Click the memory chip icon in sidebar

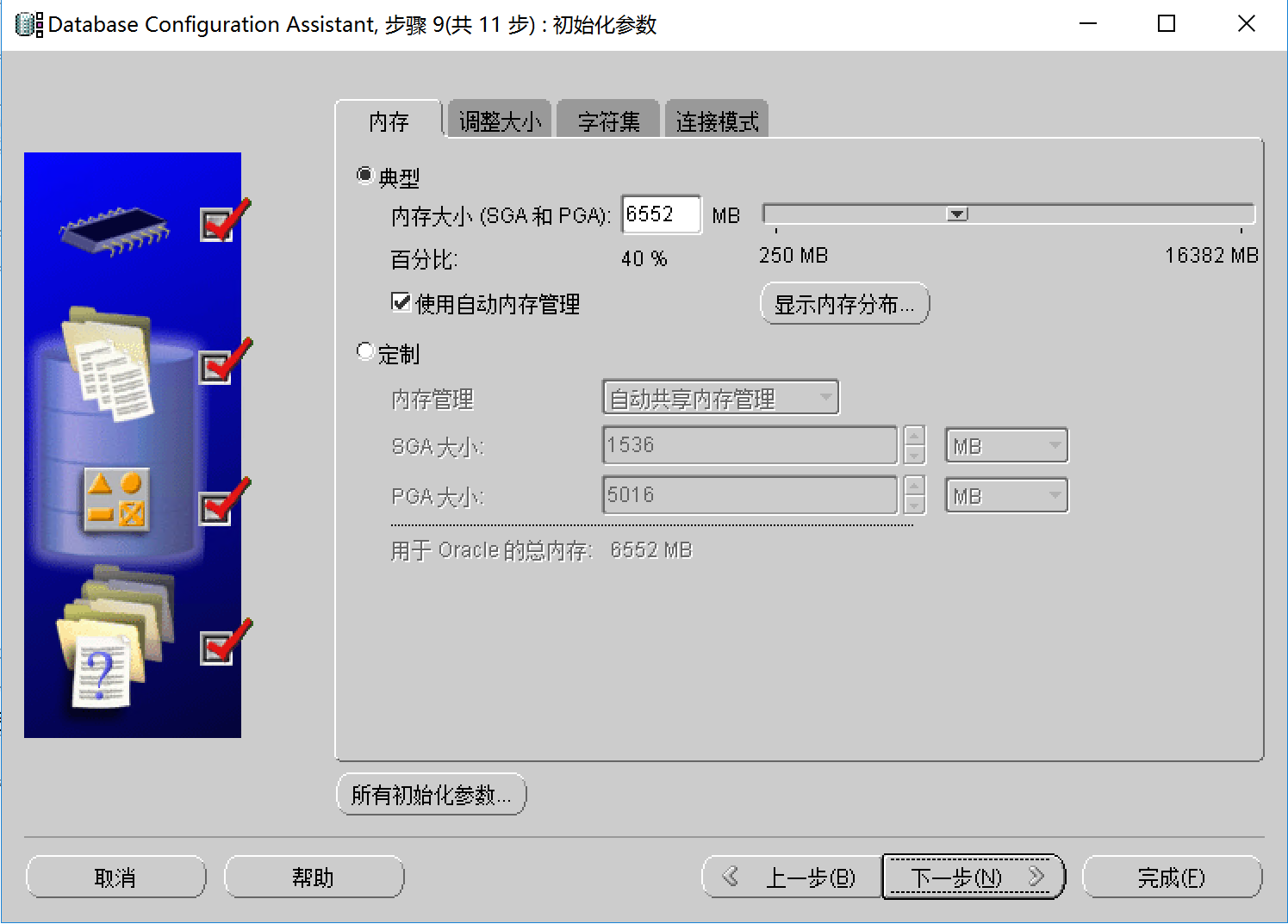114,230
